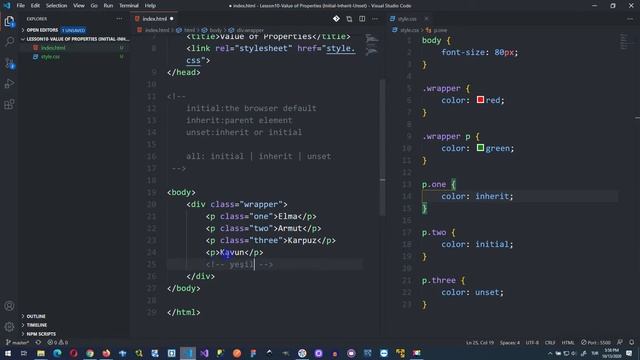Click the style.css href link in code
This screenshot has width=640, height=360.
(x=340, y=48)
